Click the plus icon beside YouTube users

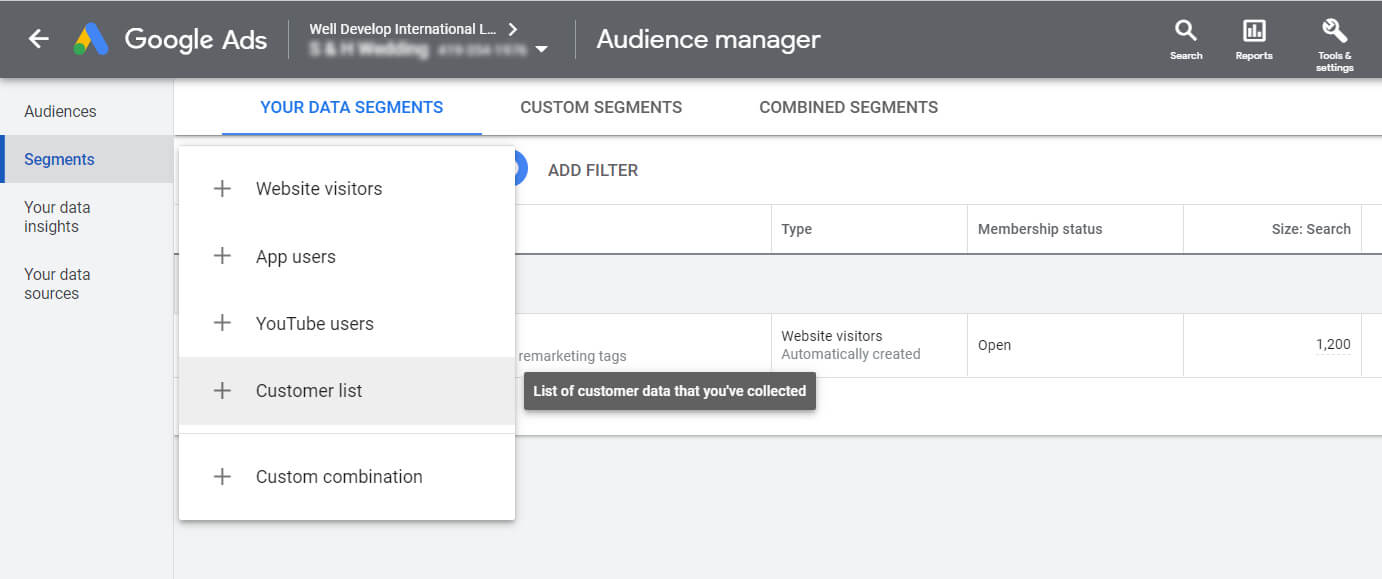pos(222,324)
